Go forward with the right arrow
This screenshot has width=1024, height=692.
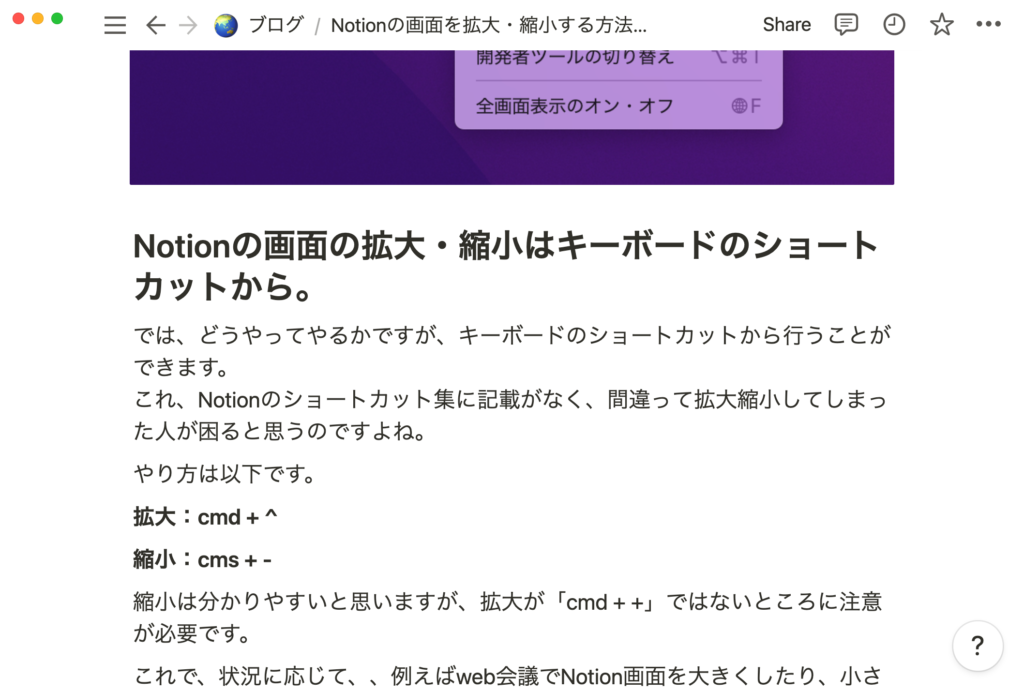click(x=188, y=25)
